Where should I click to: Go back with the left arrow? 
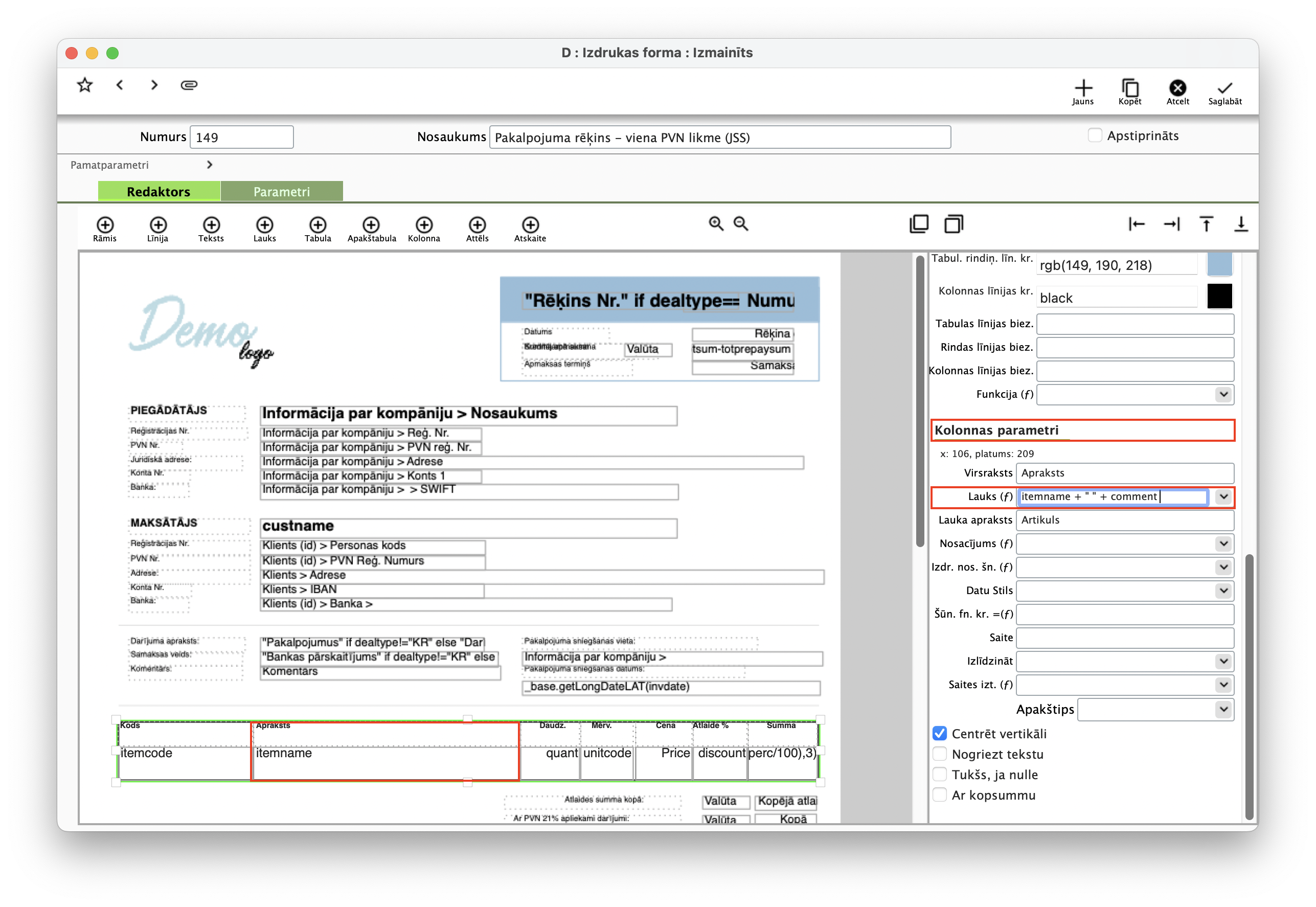119,85
